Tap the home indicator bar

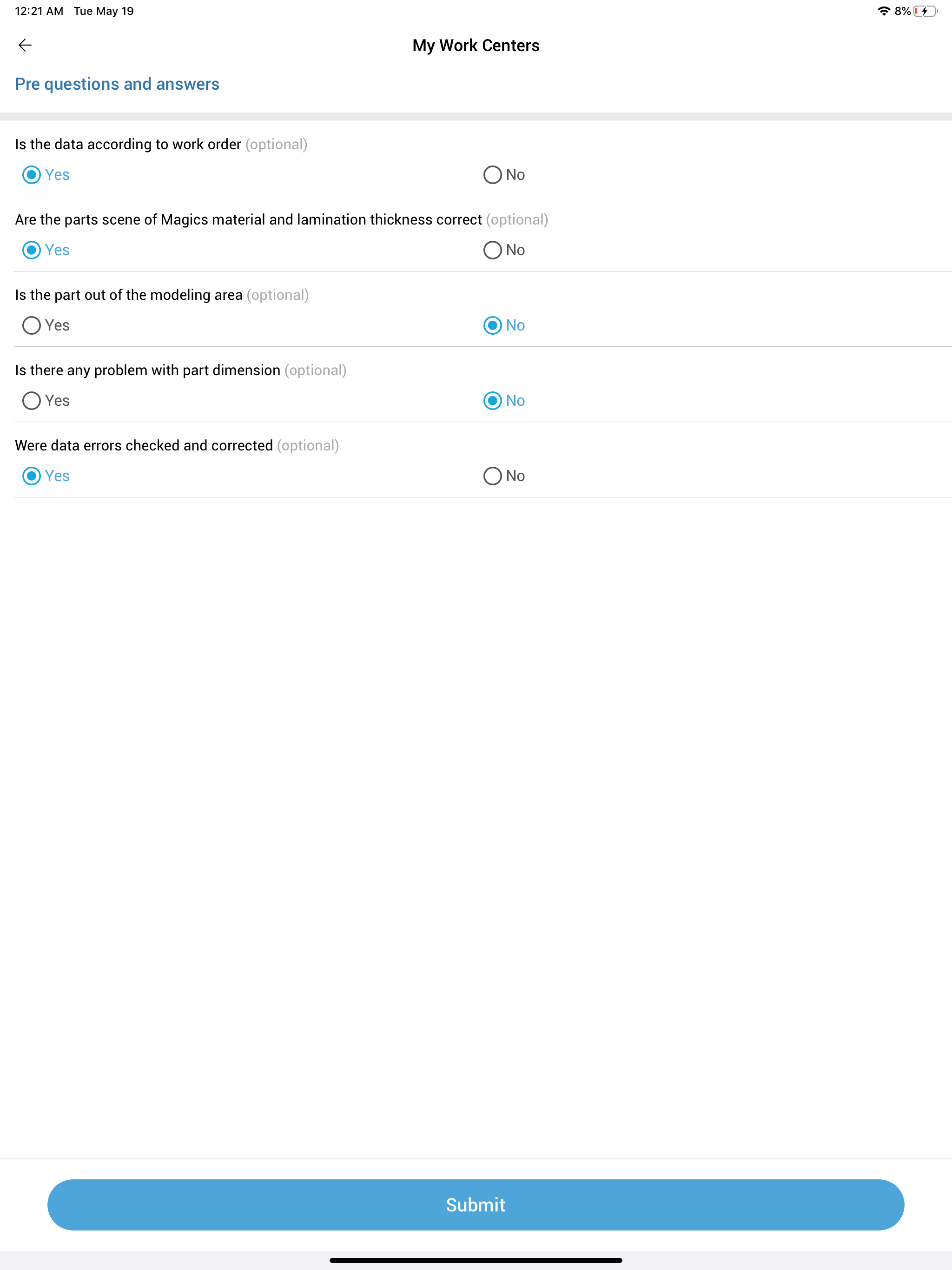click(476, 1260)
